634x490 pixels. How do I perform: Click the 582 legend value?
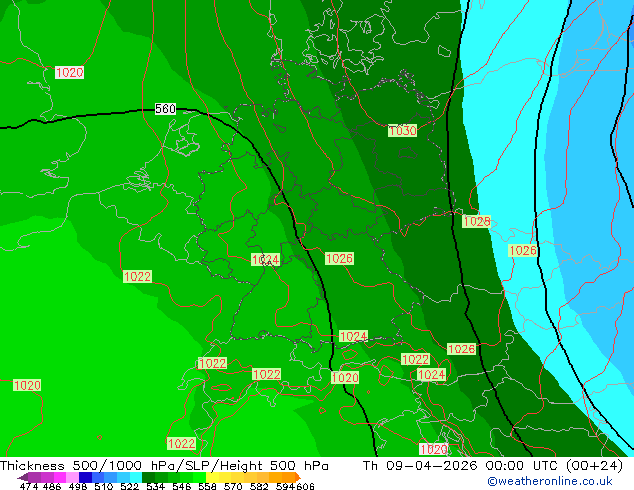[258, 486]
